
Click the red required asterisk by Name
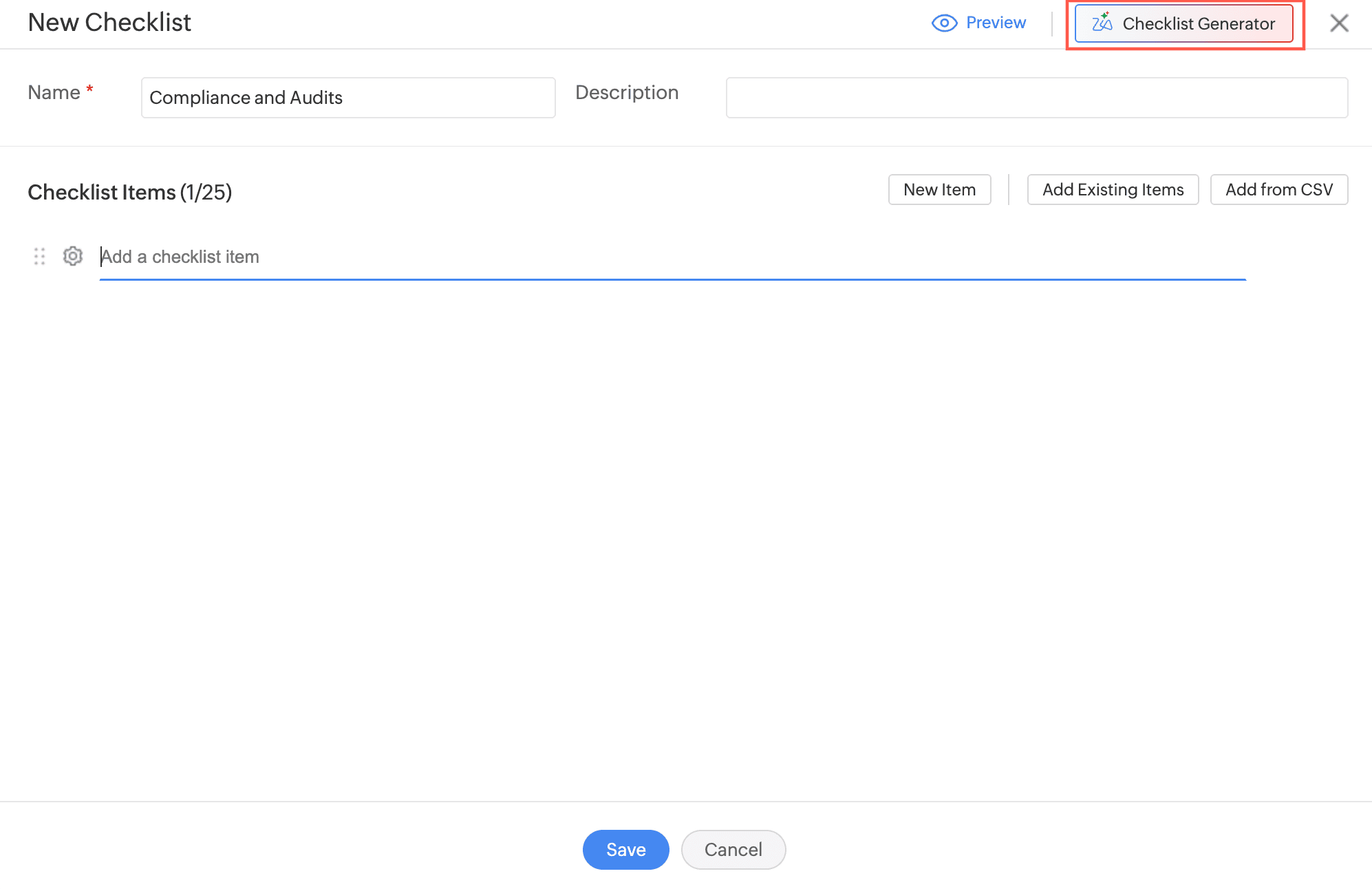[89, 89]
